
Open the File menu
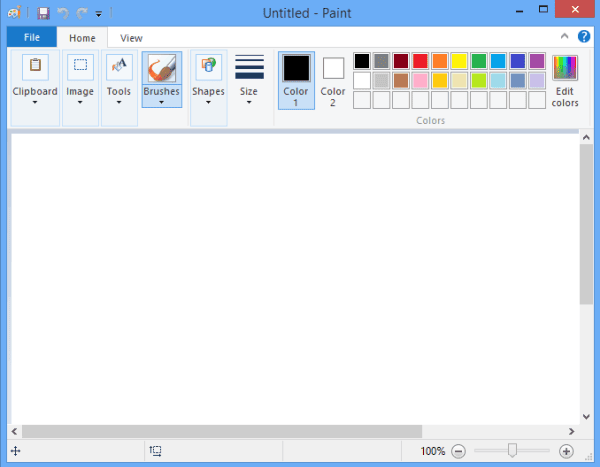32,37
